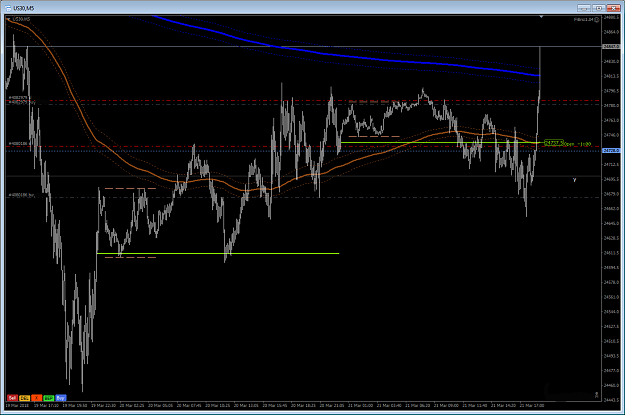
Task: Select the gray horizontal line near chart top
Action: [x=303, y=47]
